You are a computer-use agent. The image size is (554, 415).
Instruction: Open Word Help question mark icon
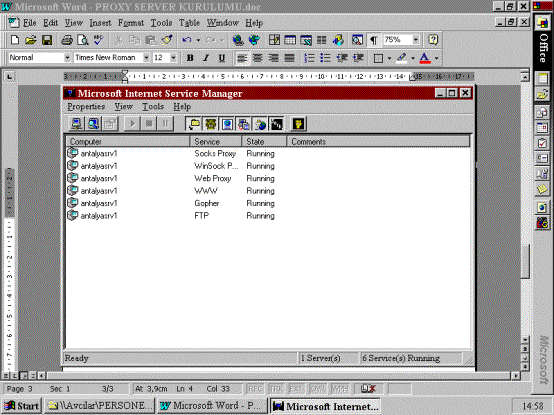[433, 40]
